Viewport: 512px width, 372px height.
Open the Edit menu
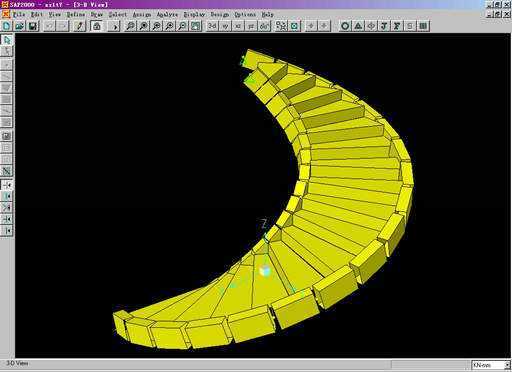tap(37, 15)
